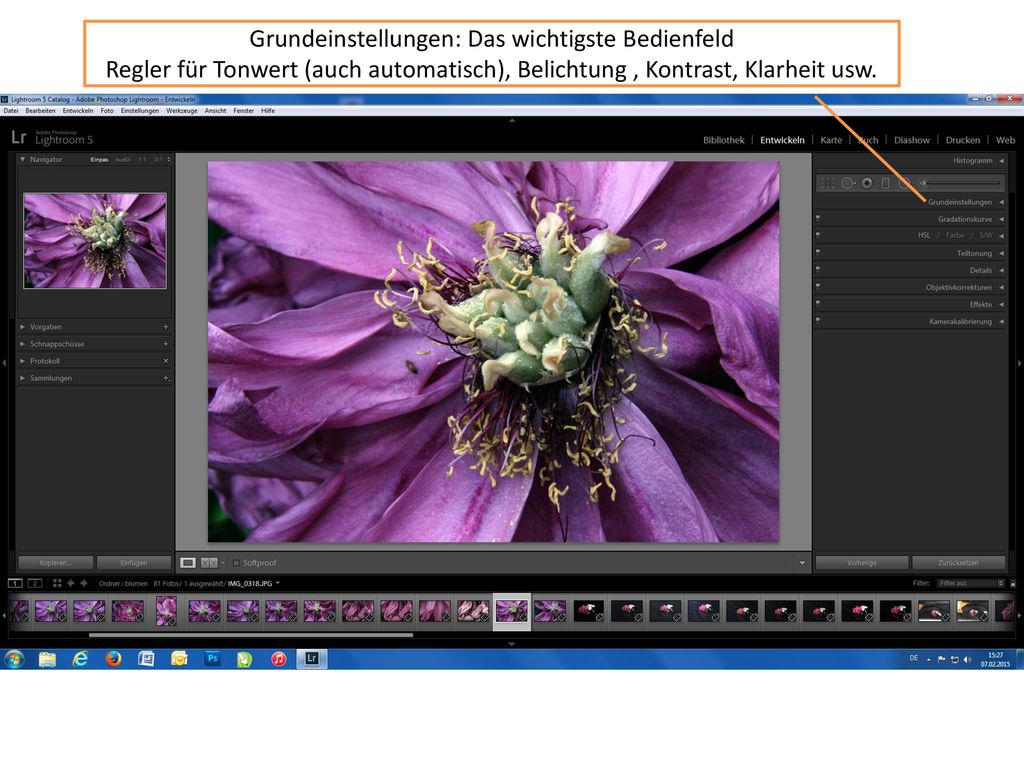The image size is (1024, 768).
Task: Select the spot removal tool
Action: [x=848, y=184]
